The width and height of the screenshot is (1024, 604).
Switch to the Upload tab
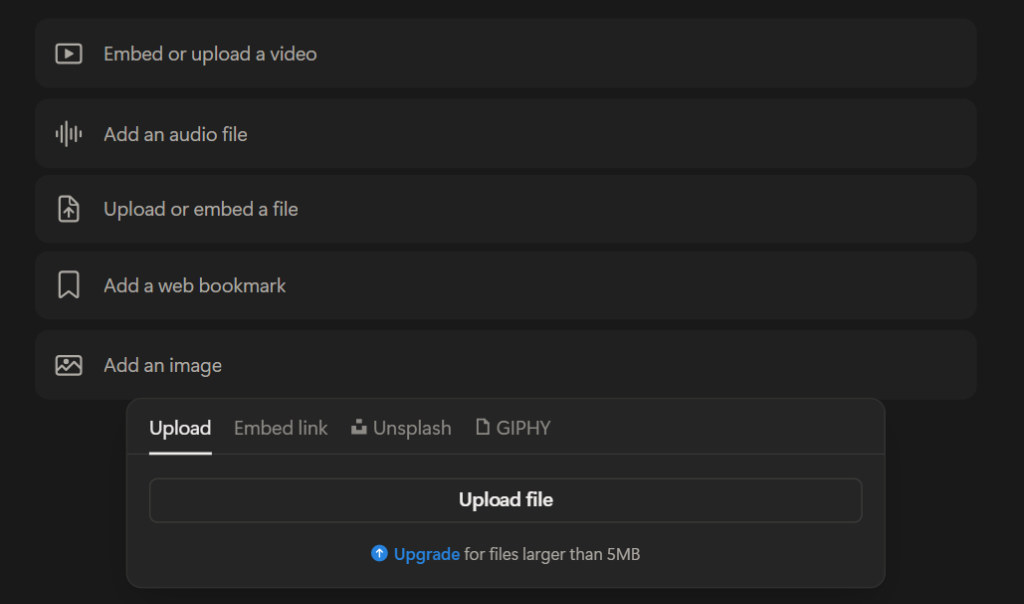coord(180,427)
